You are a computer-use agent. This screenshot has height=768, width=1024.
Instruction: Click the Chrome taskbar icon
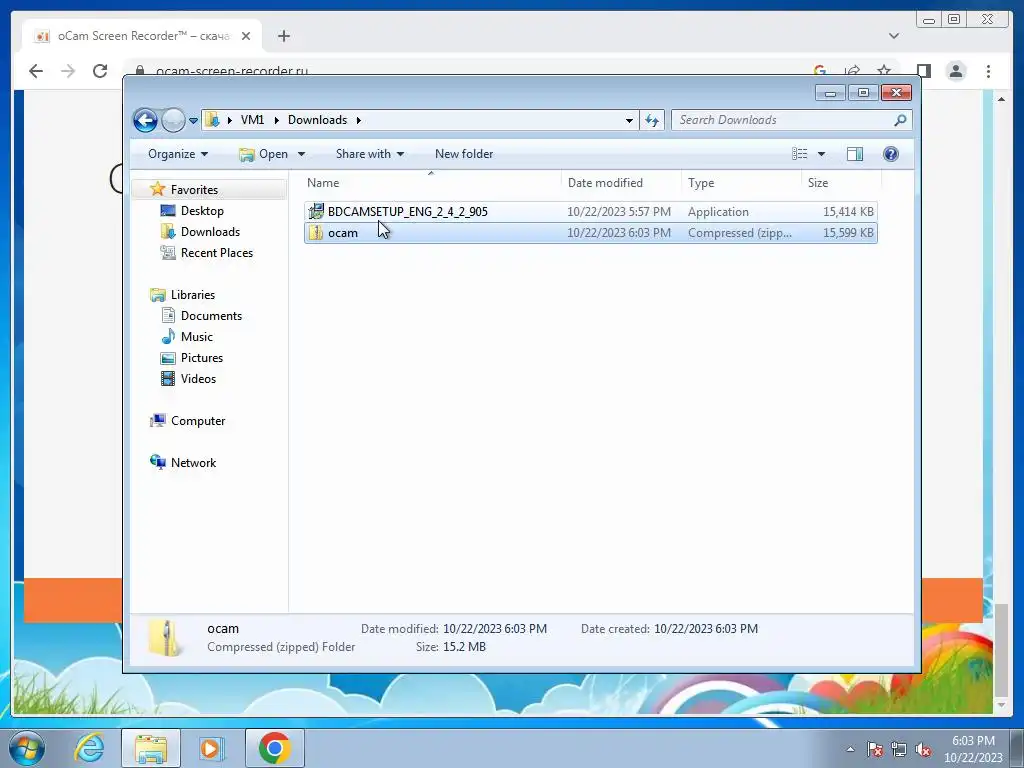click(274, 748)
